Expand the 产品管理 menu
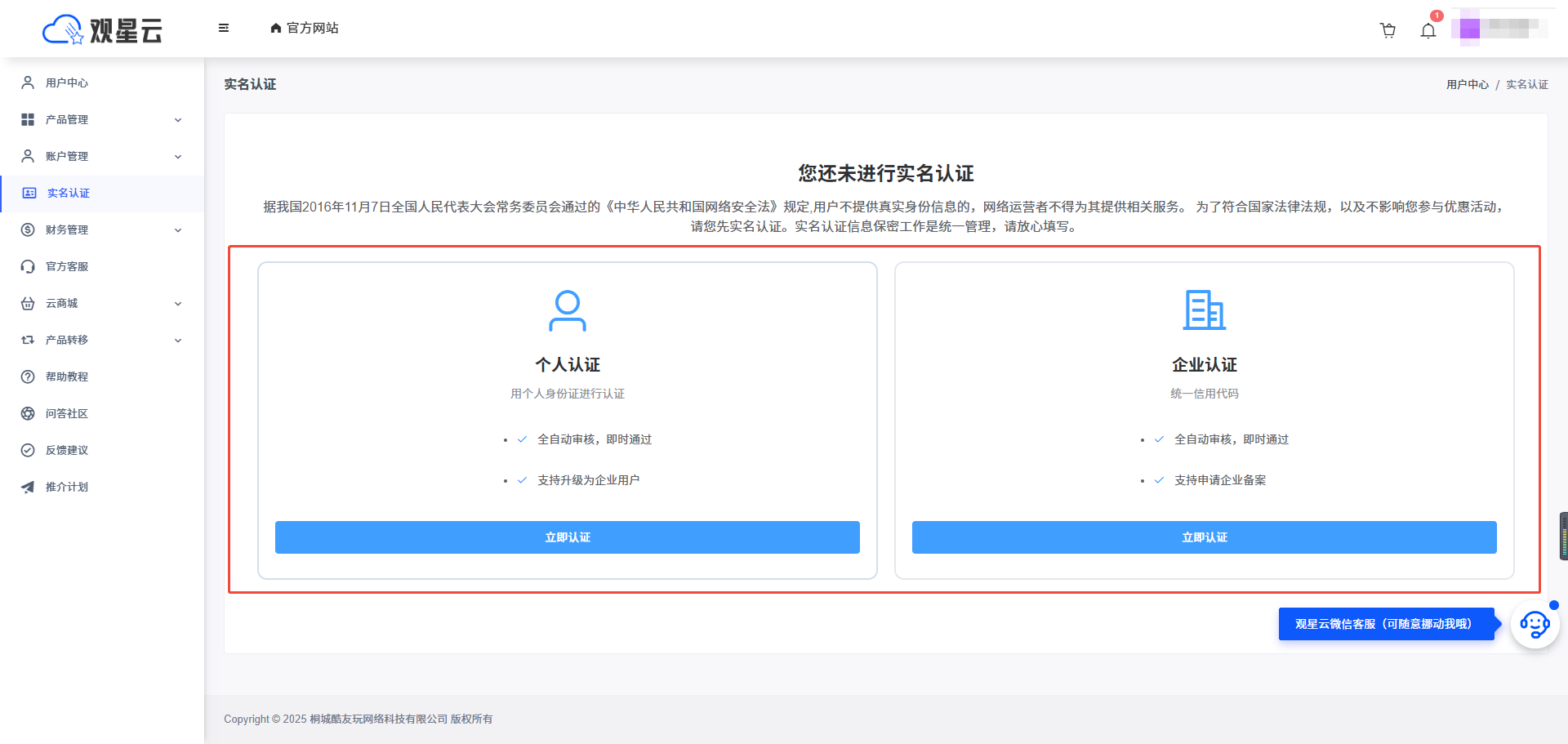Viewport: 1568px width, 744px height. (98, 119)
